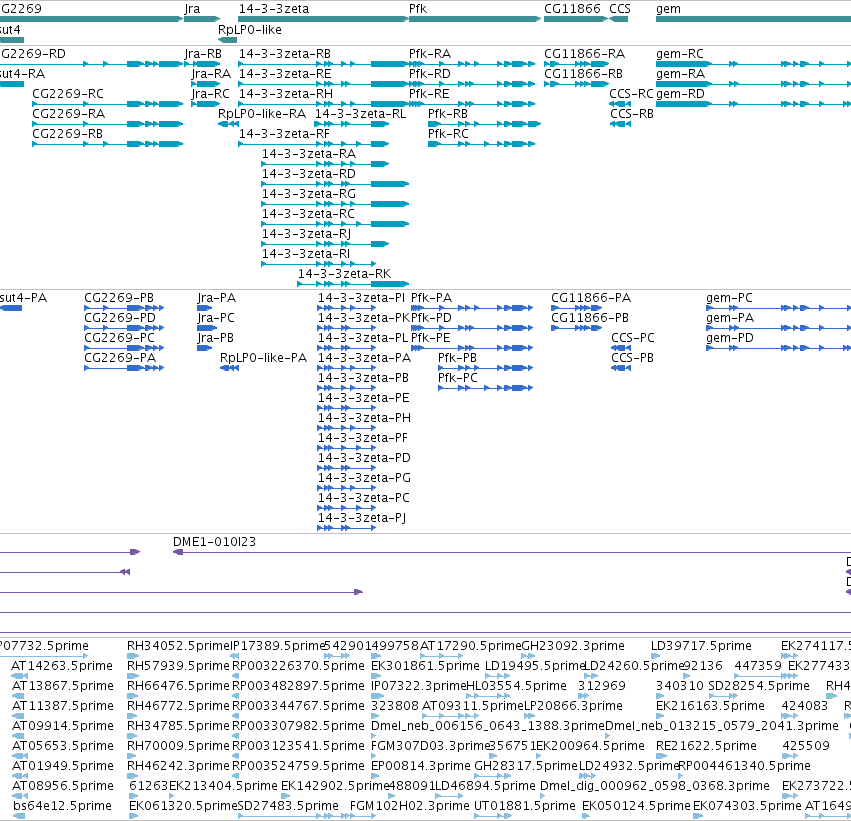The height and width of the screenshot is (821, 851).
Task: Click the FGM307D03.3prime EST label
Action: click(x=430, y=747)
